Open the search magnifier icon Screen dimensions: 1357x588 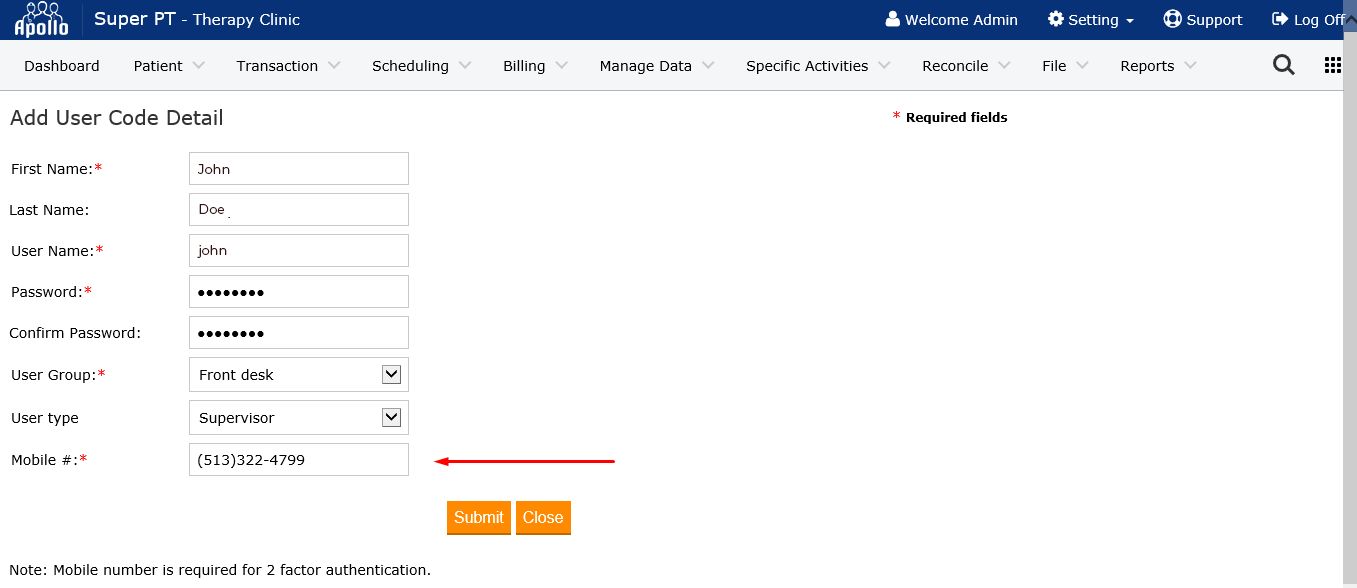pos(1283,65)
